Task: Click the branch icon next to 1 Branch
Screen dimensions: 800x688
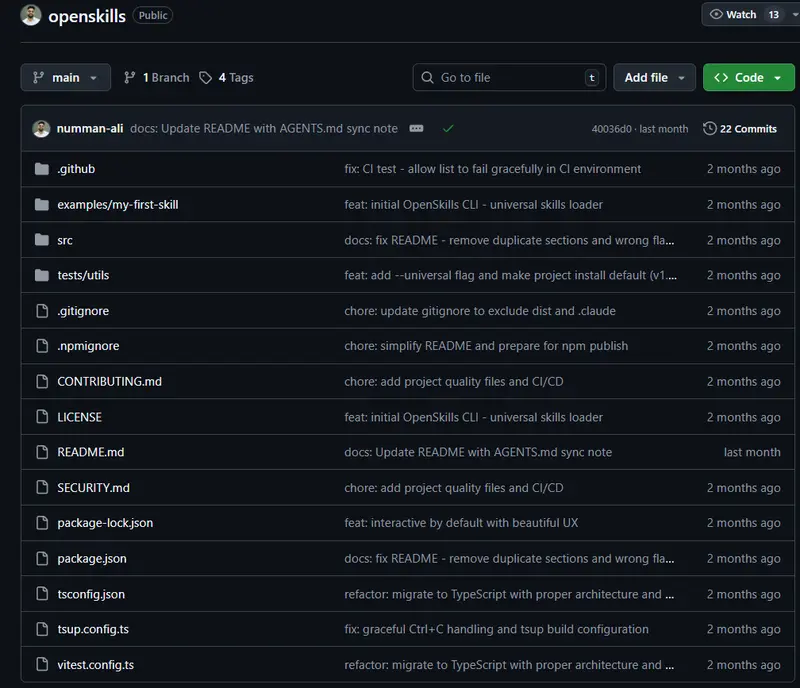Action: tap(131, 77)
